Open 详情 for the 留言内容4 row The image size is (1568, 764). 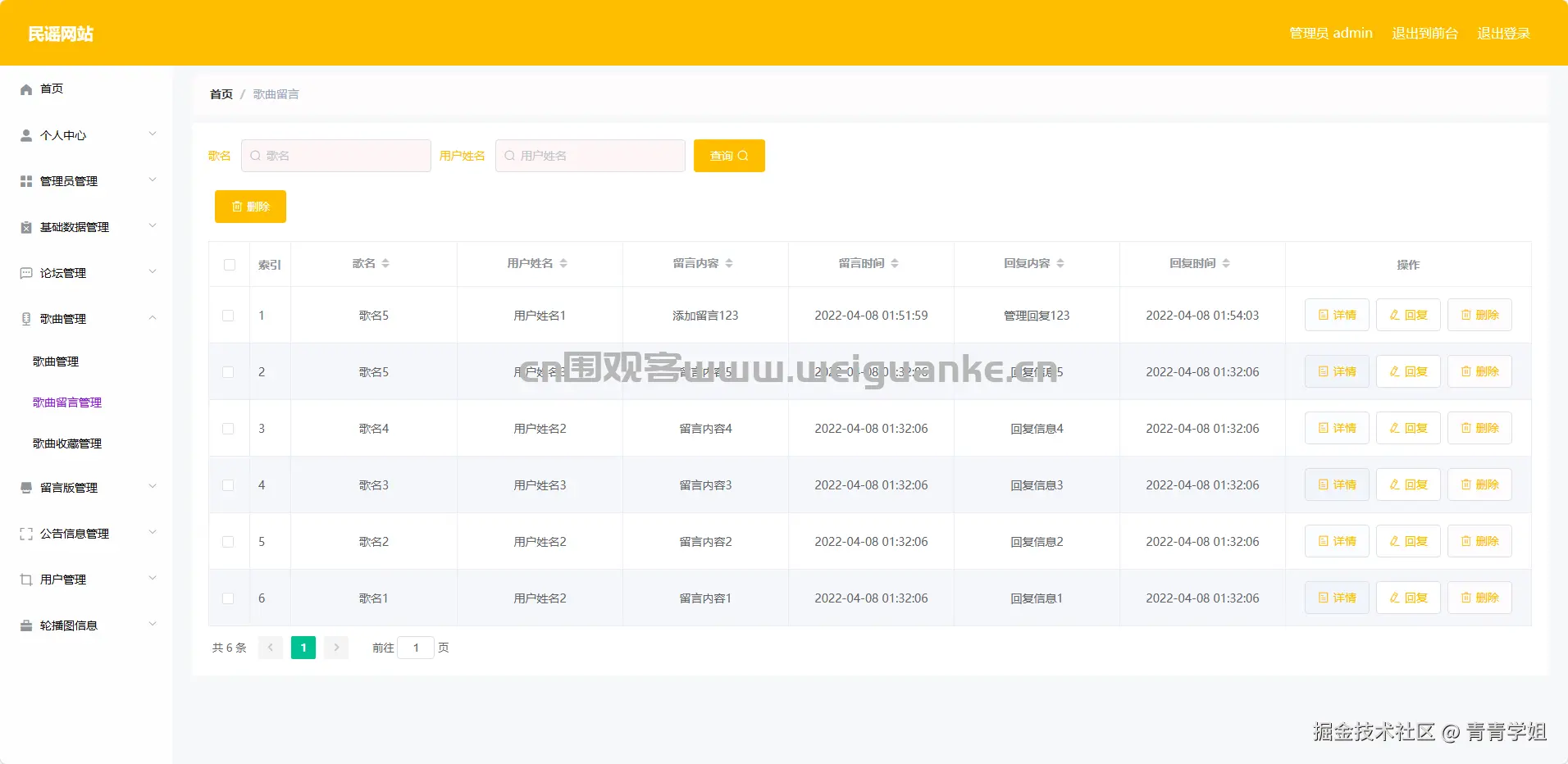1337,428
